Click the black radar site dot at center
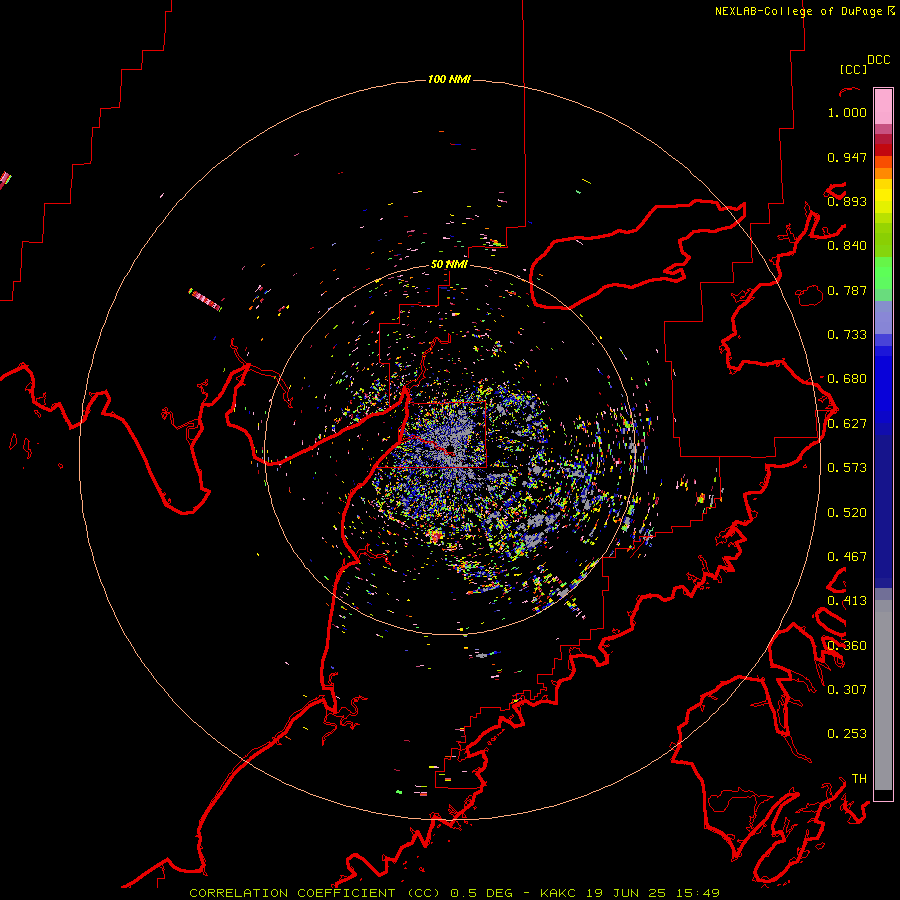The height and width of the screenshot is (900, 900). coord(451,448)
